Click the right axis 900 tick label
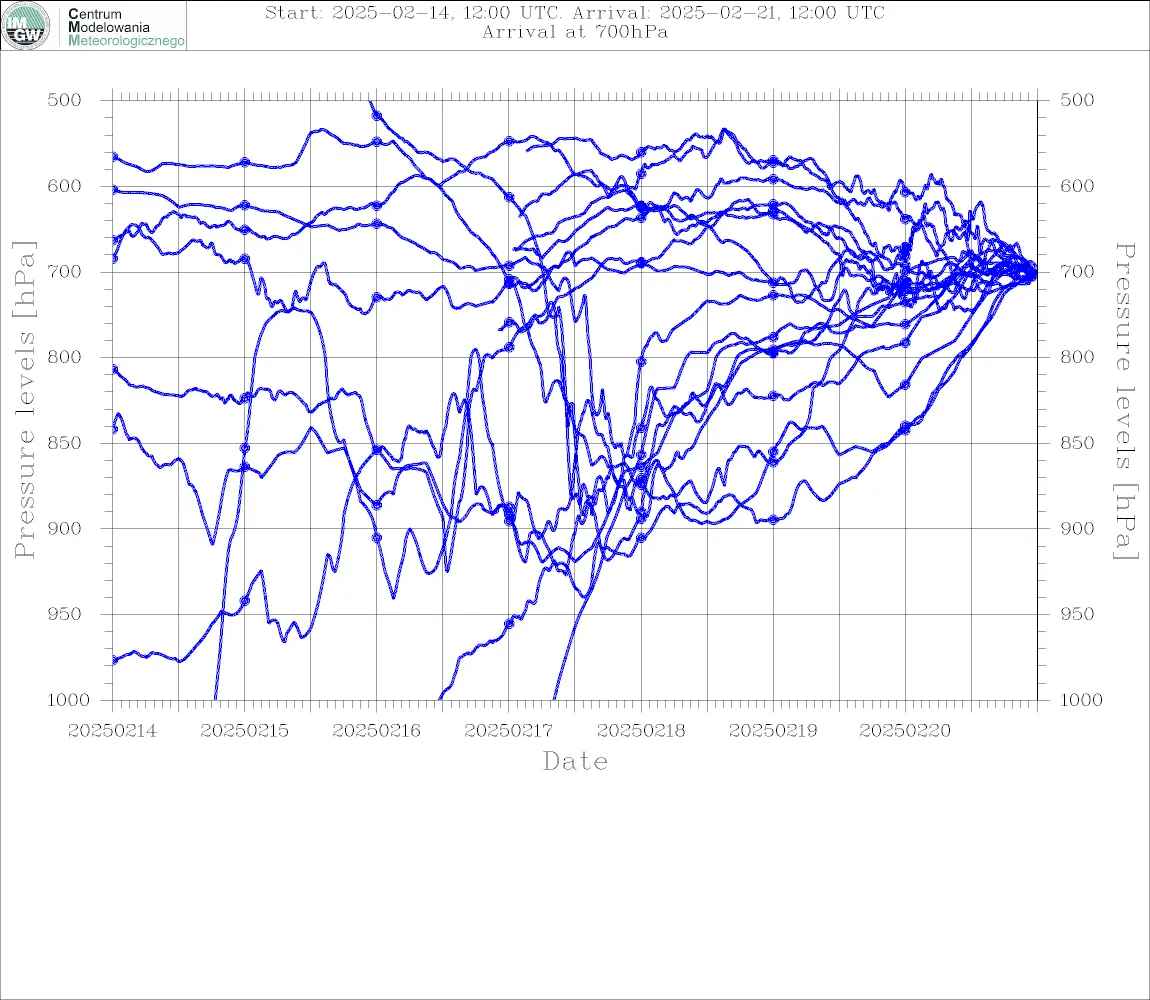 1077,528
